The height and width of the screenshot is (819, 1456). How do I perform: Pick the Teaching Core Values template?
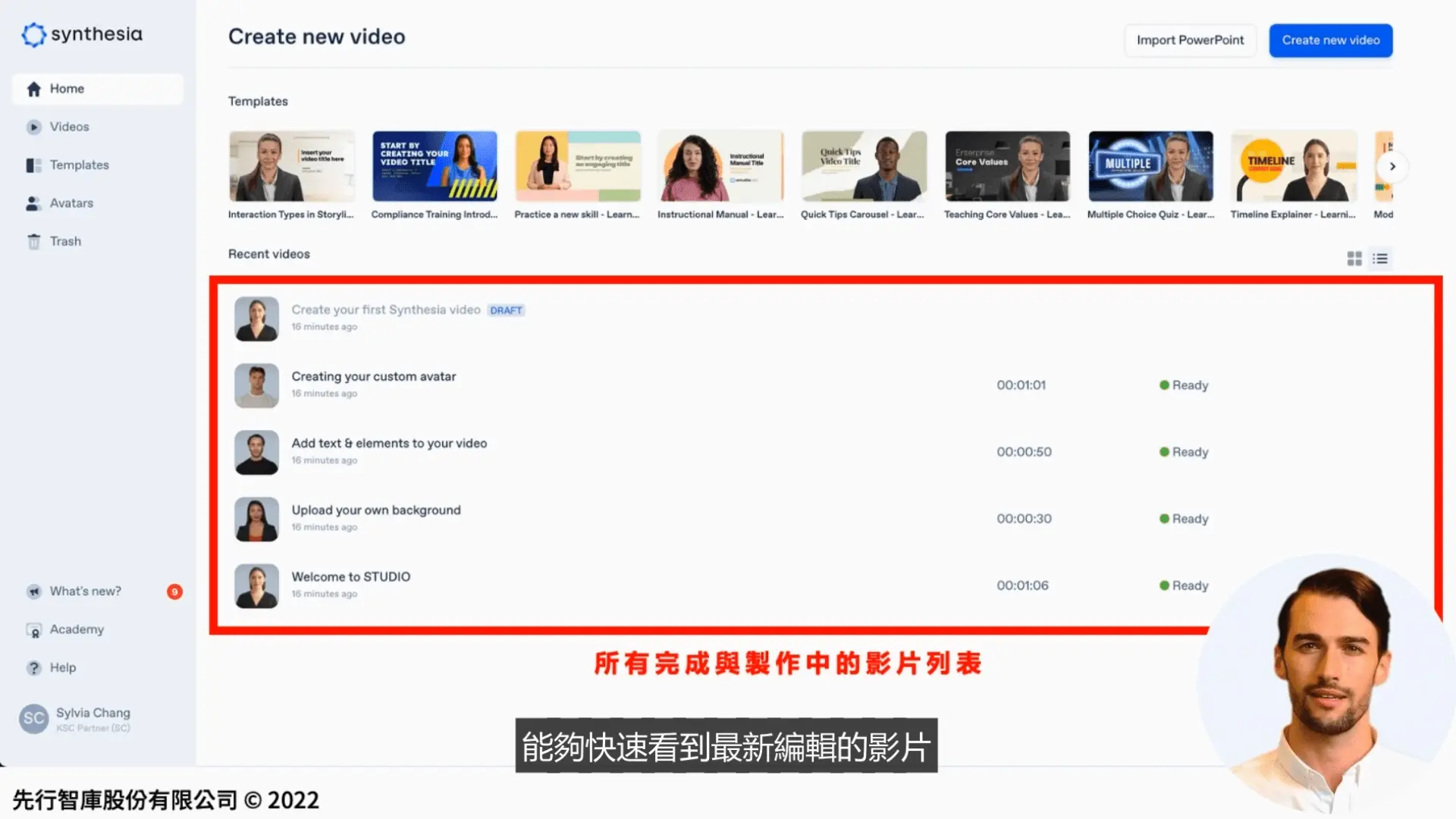pos(1007,166)
